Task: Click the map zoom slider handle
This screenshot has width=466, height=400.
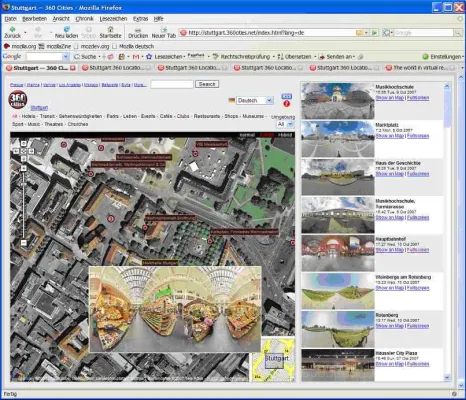Action: tap(23, 183)
